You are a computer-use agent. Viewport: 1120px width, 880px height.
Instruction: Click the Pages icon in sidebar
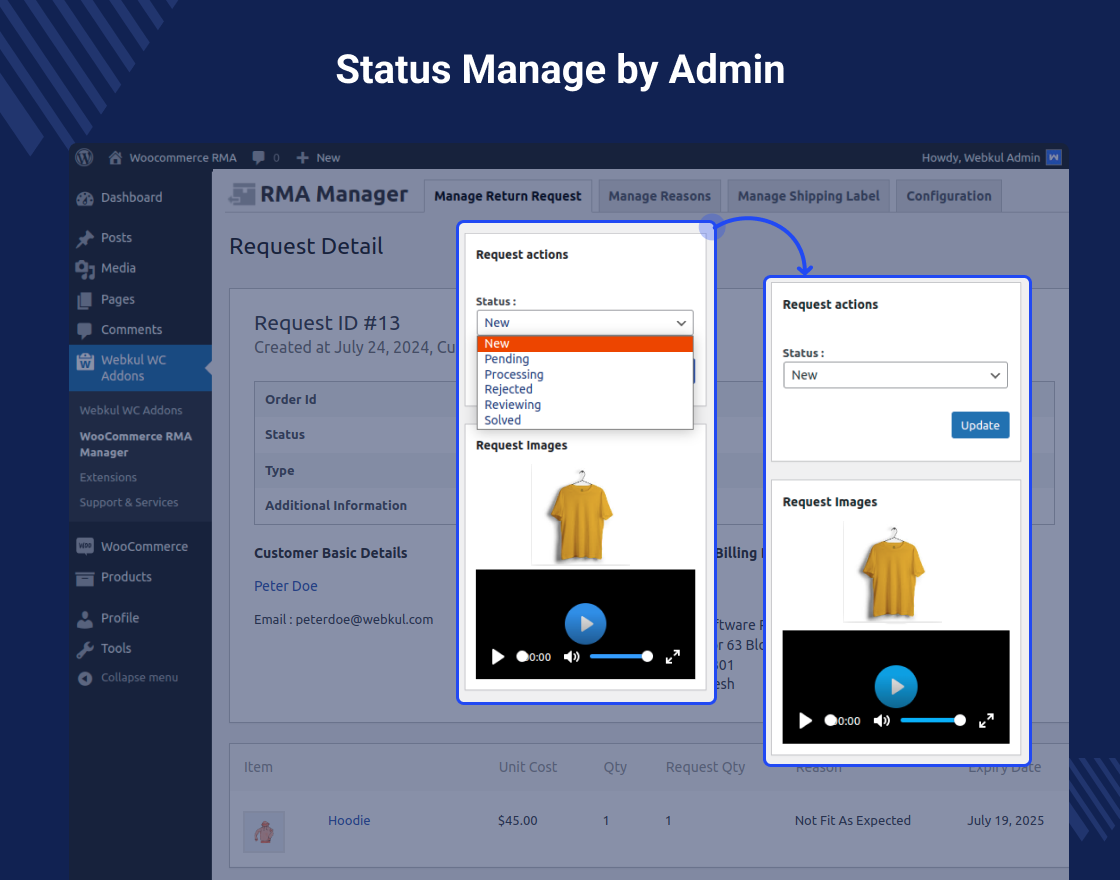(x=85, y=300)
